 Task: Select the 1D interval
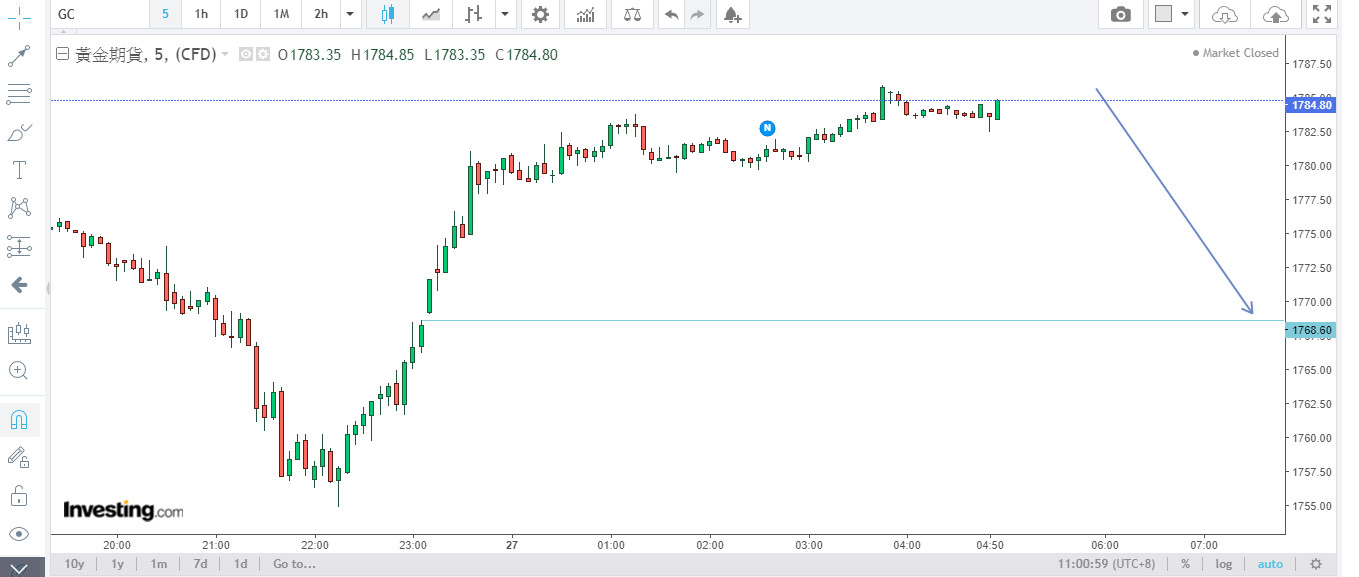click(241, 14)
